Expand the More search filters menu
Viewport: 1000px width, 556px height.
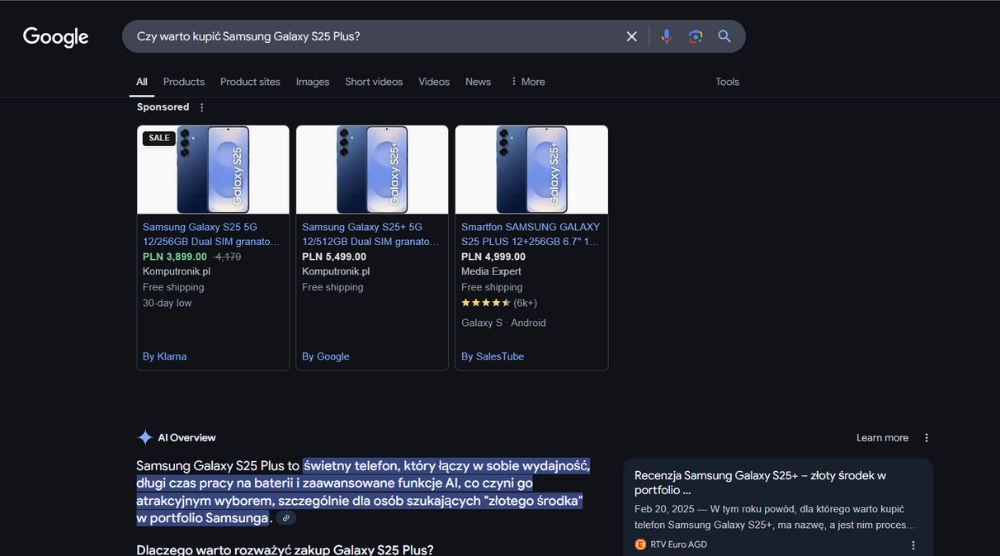[528, 82]
